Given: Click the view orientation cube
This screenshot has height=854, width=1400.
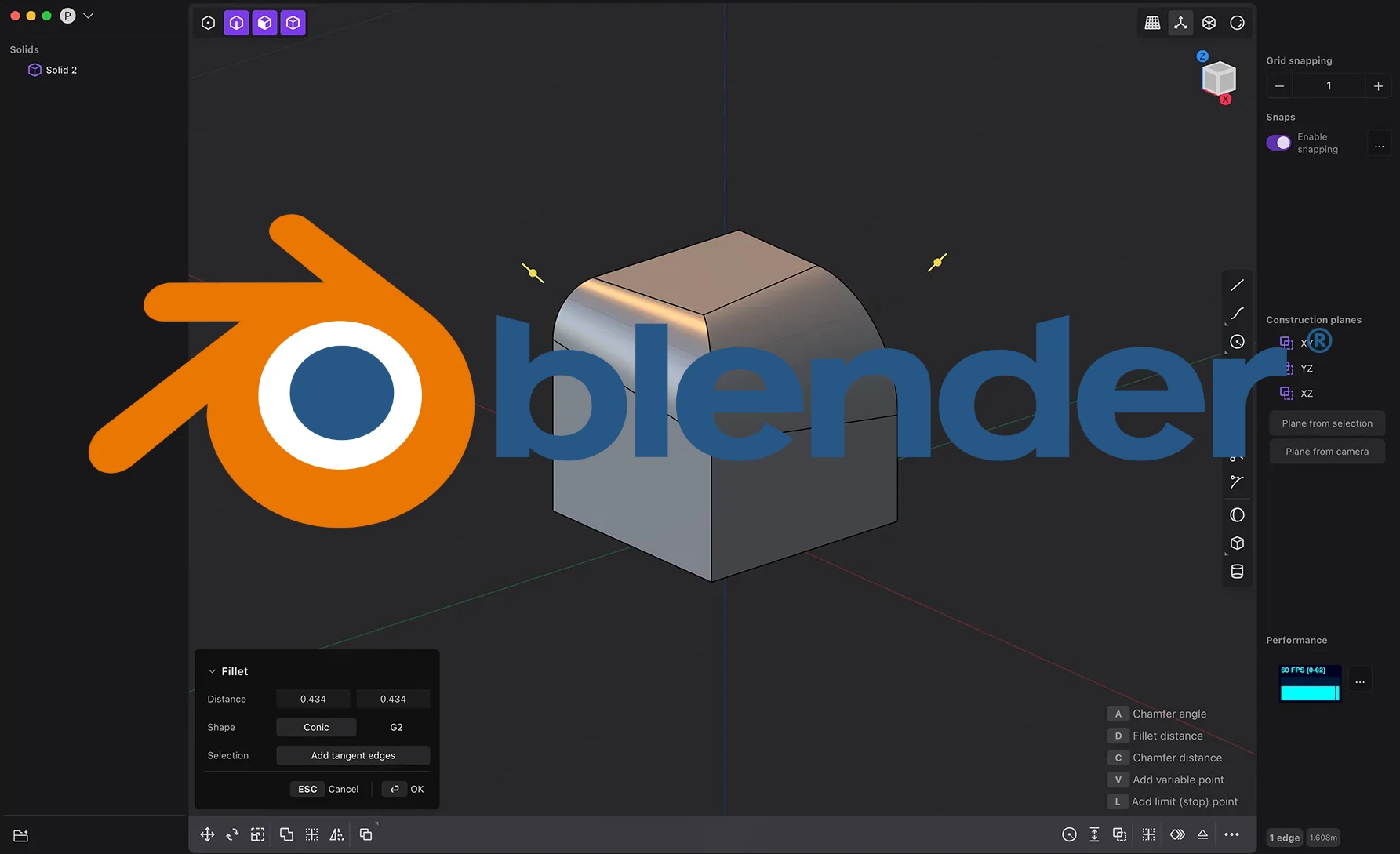Looking at the screenshot, I should tap(1219, 78).
